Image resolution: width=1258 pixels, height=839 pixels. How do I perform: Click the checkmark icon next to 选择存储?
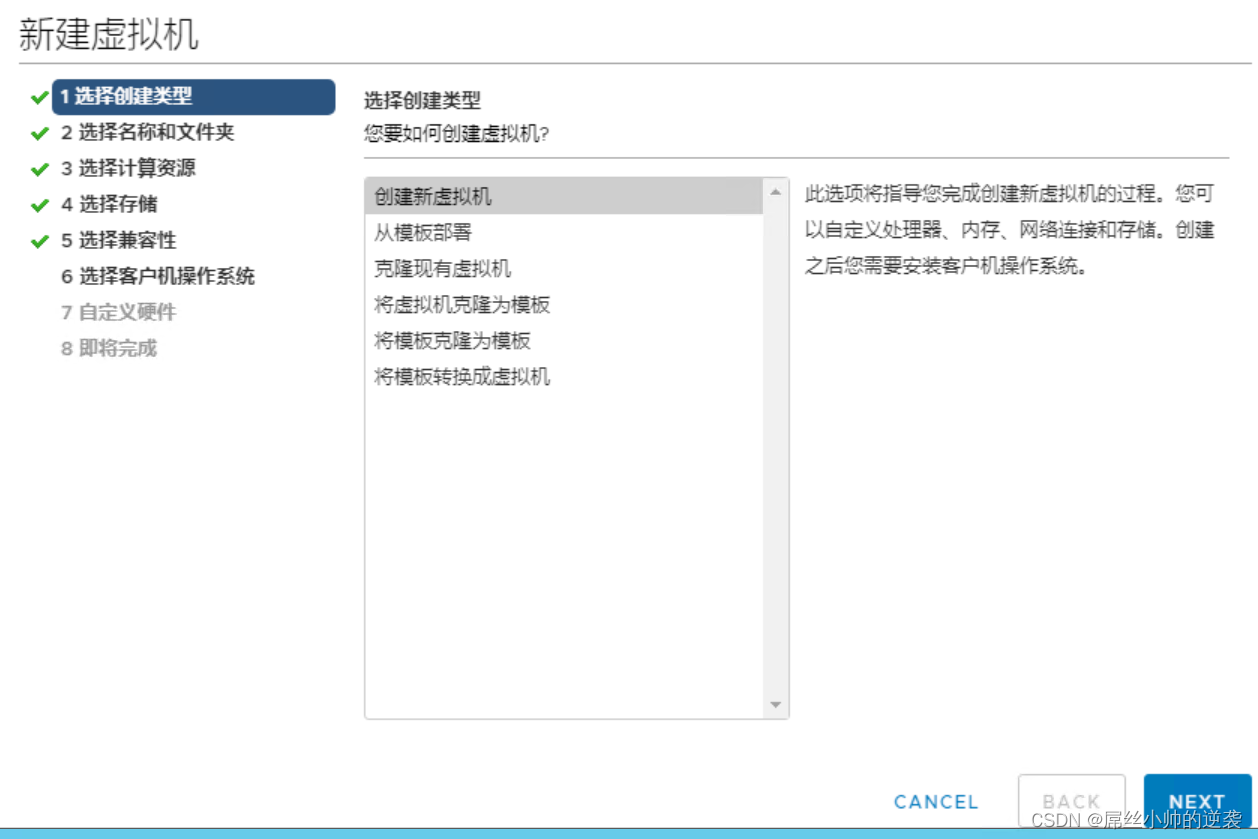pyautogui.click(x=37, y=205)
